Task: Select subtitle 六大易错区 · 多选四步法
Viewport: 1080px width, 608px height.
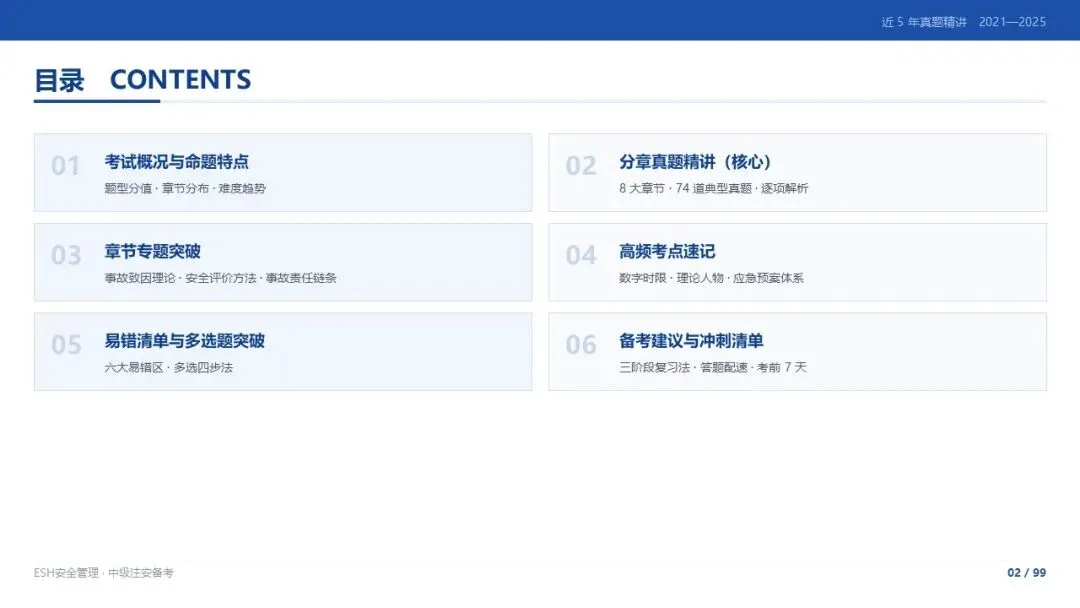Action: point(168,368)
